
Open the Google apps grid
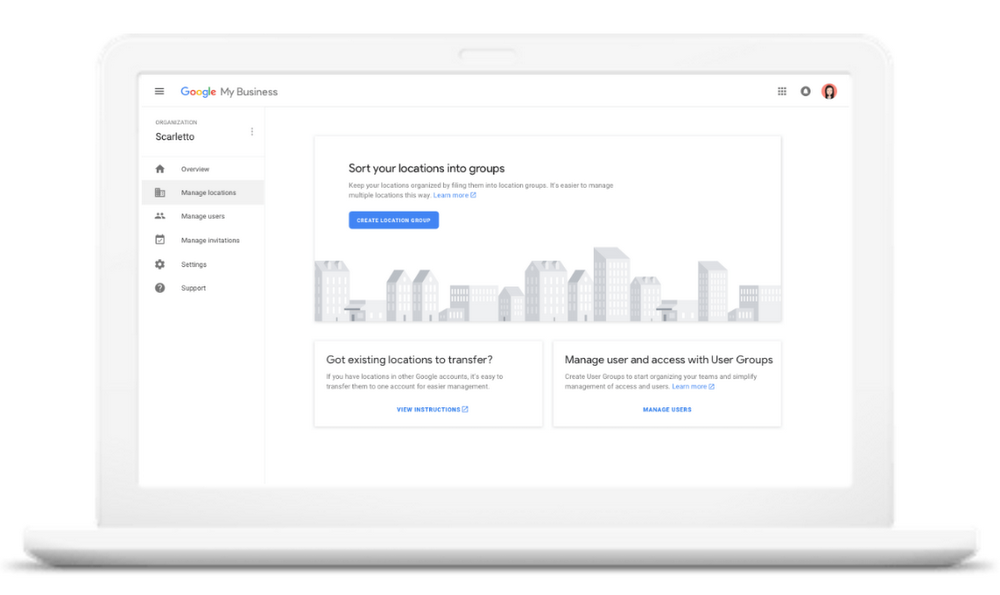(x=782, y=92)
